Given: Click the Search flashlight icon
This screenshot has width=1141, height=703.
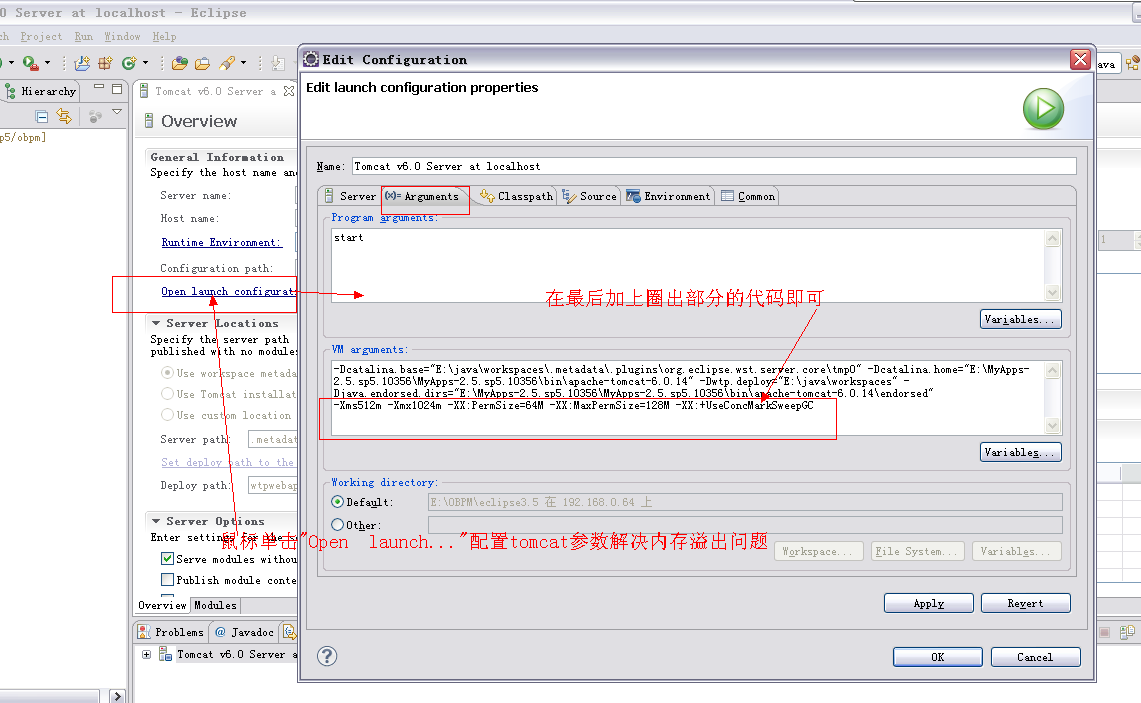Looking at the screenshot, I should [227, 63].
